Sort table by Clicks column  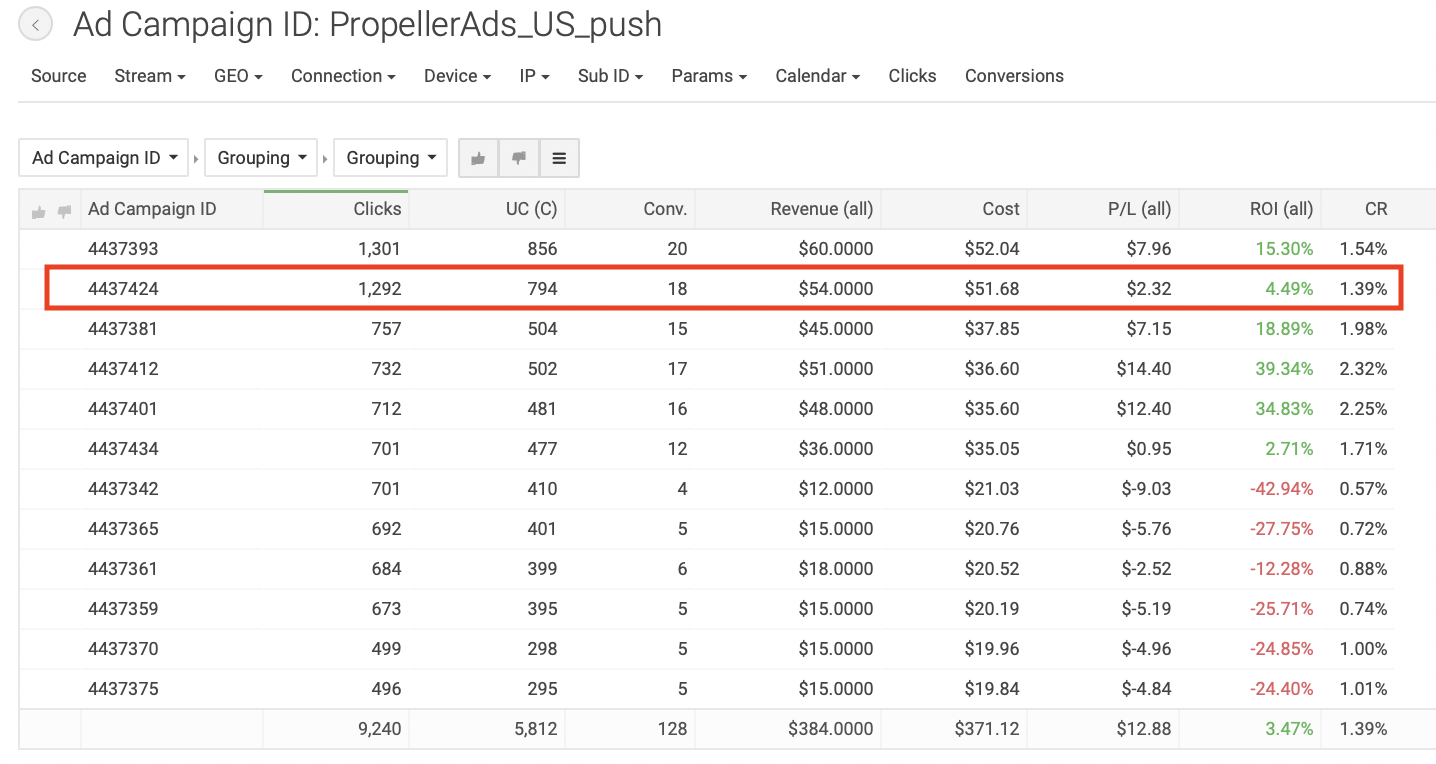click(x=377, y=209)
